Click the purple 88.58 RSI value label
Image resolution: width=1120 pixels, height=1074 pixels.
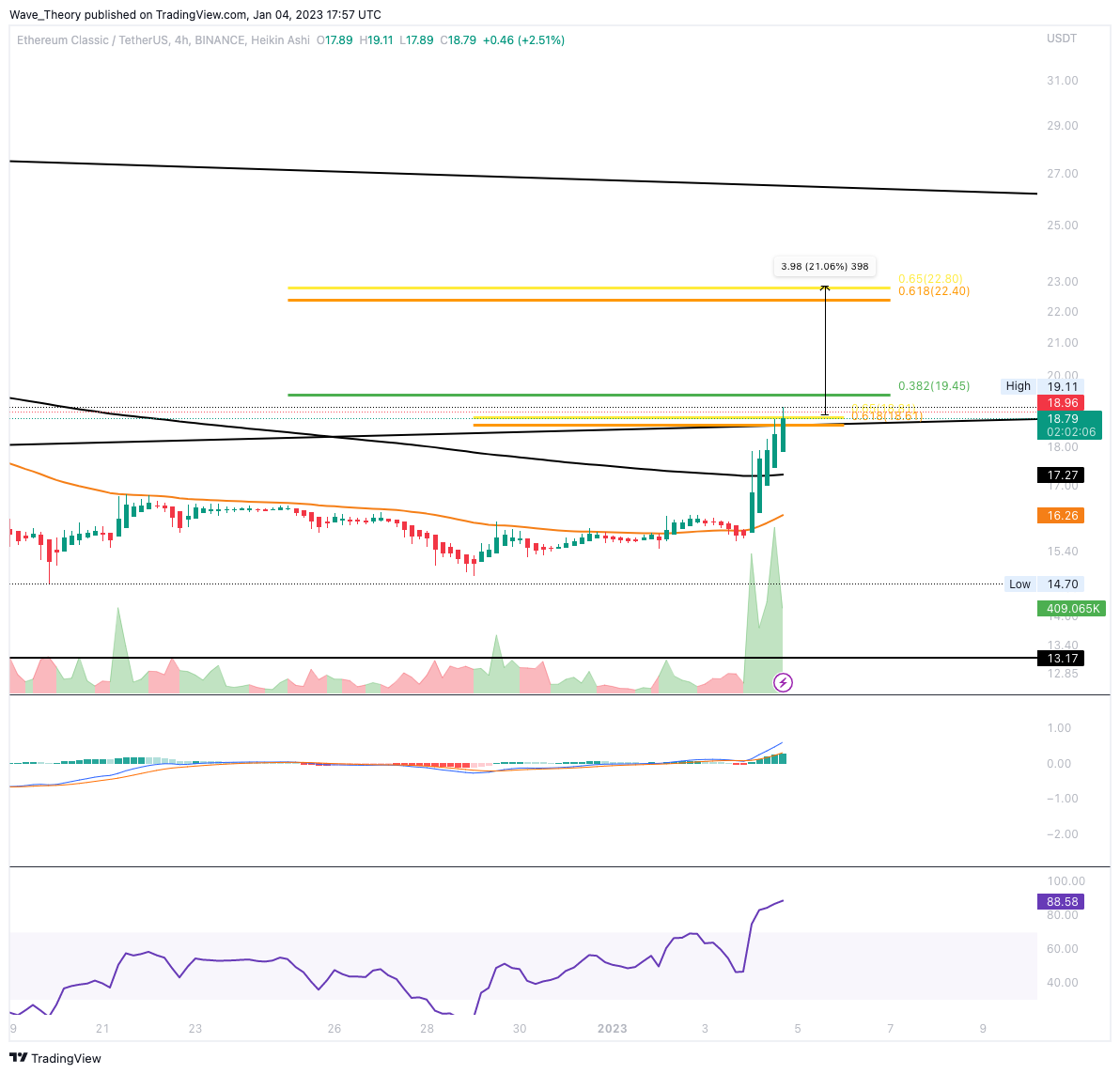[x=1060, y=901]
